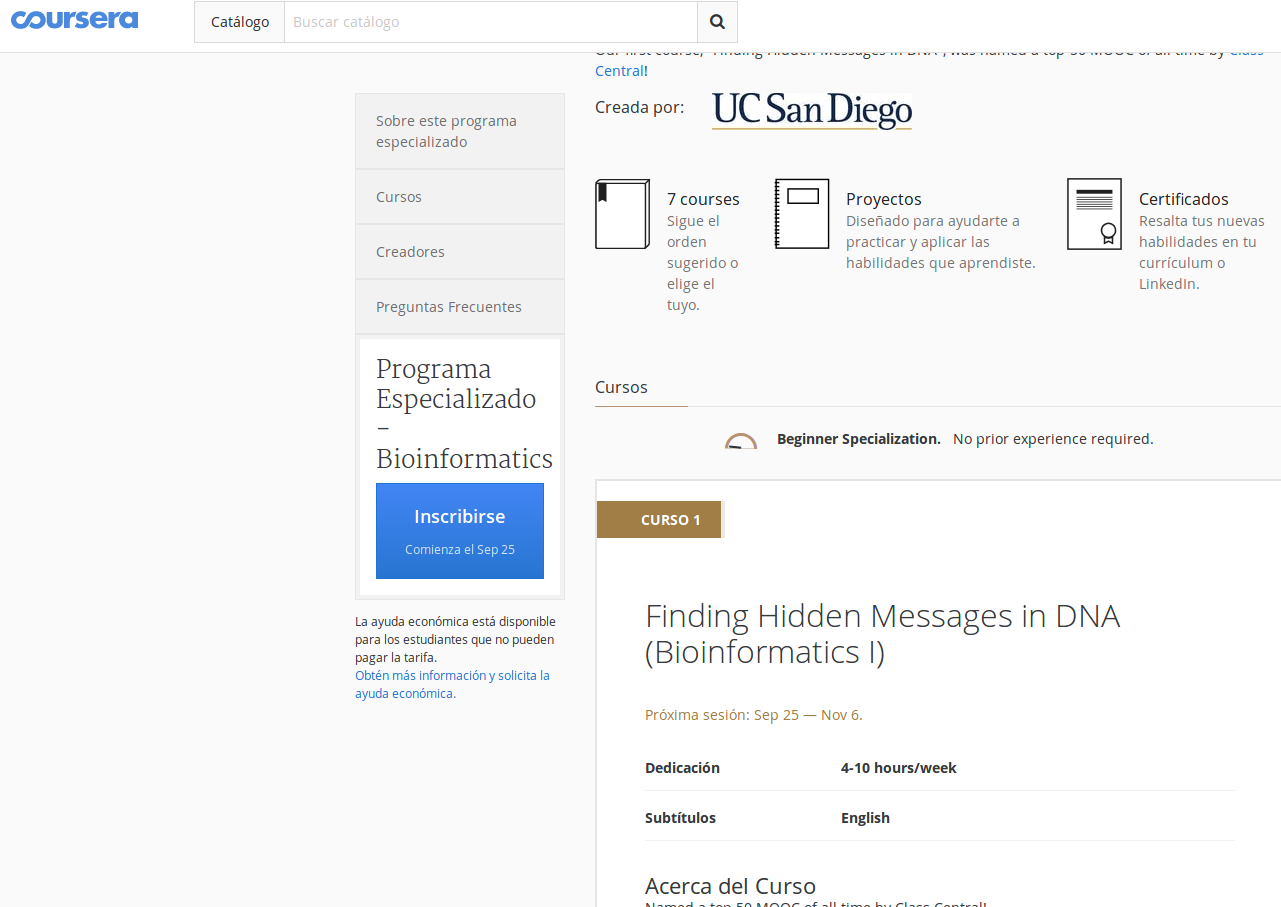Viewport: 1281px width, 907px height.
Task: Open the financial aid information link
Action: pos(452,684)
